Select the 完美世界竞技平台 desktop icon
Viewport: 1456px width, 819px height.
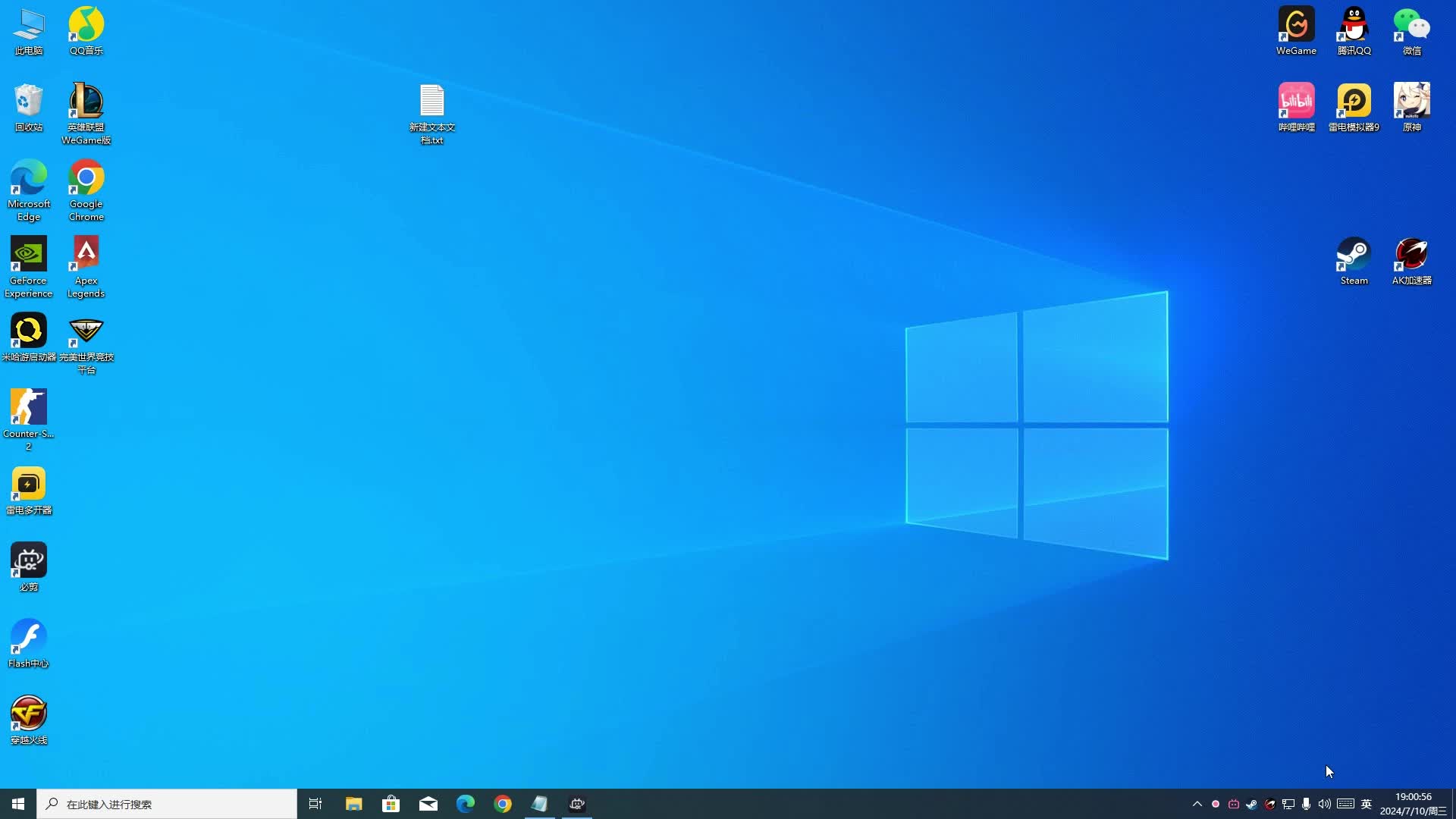tap(86, 344)
